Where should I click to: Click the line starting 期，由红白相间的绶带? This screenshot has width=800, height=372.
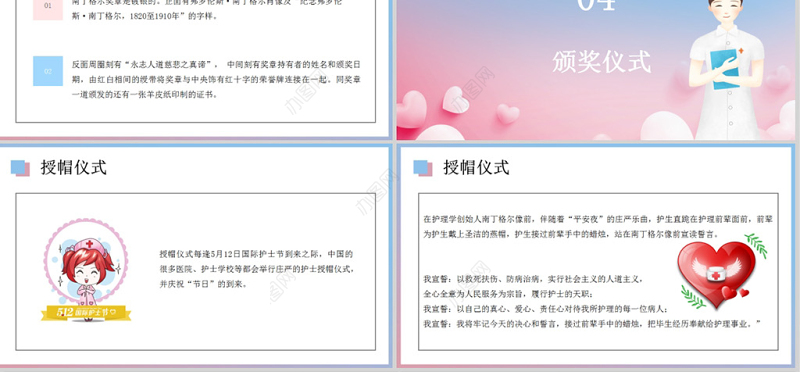(216, 80)
